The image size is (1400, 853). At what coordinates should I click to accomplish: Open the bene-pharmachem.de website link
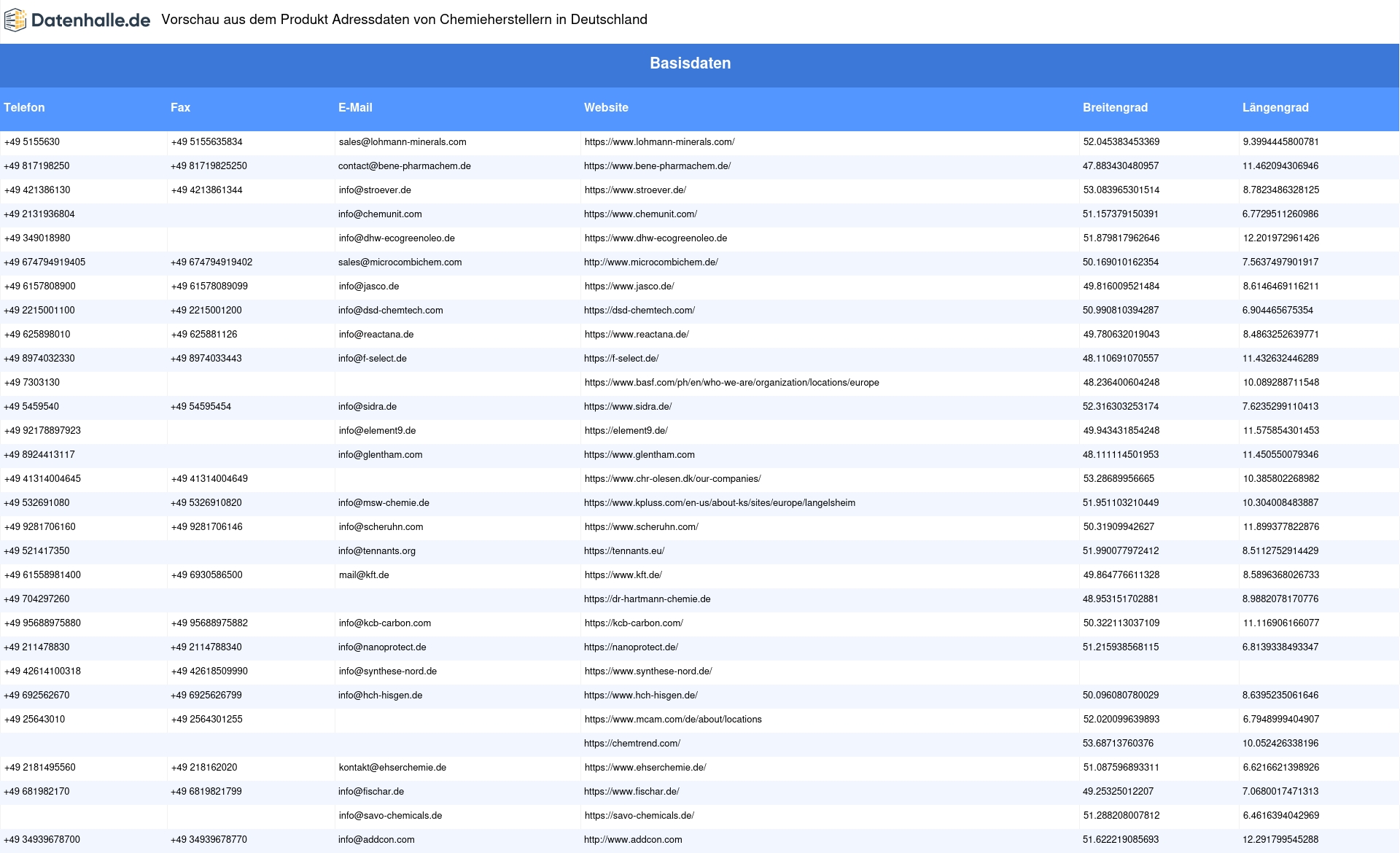[657, 166]
